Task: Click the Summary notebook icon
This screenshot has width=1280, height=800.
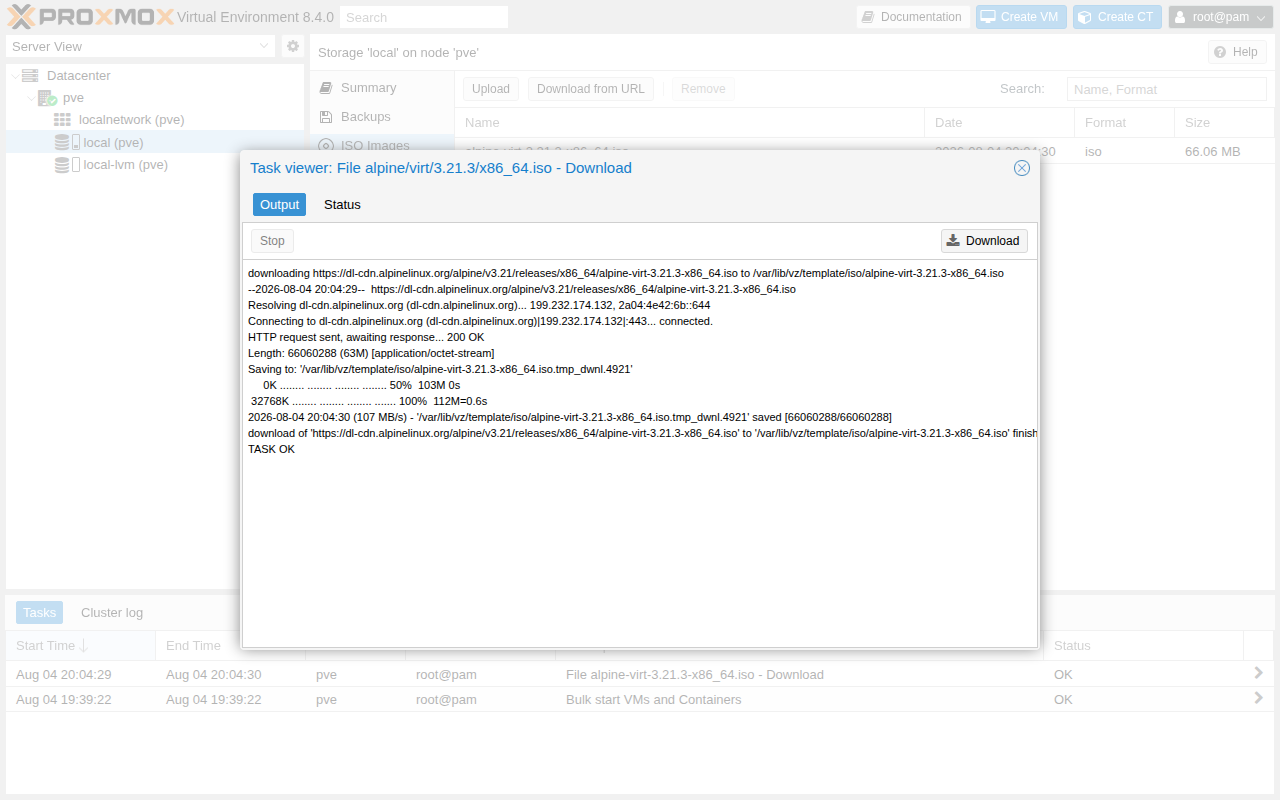Action: pyautogui.click(x=325, y=88)
